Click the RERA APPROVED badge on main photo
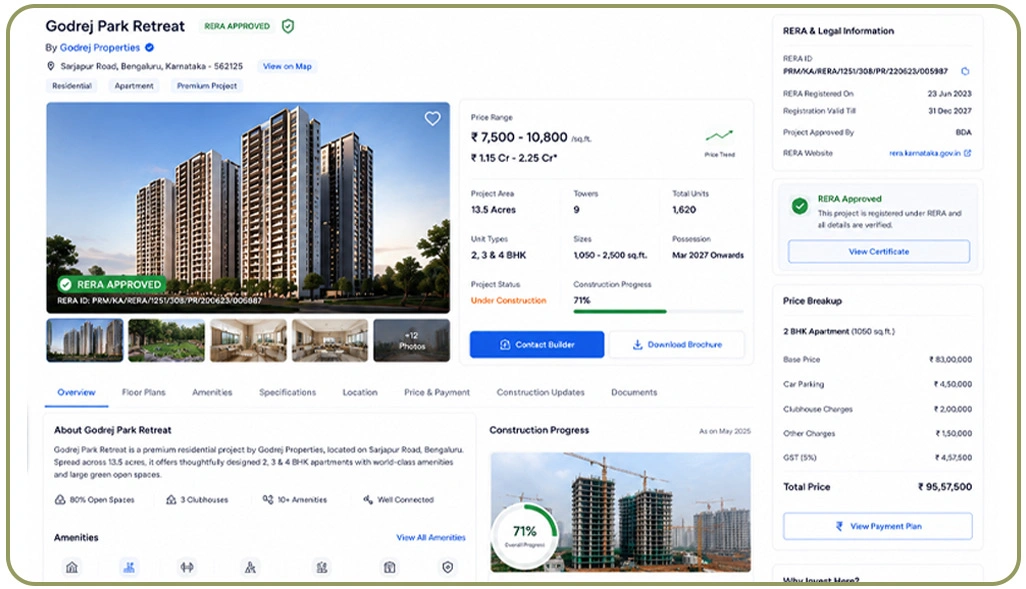This screenshot has height=589, width=1026. [110, 285]
